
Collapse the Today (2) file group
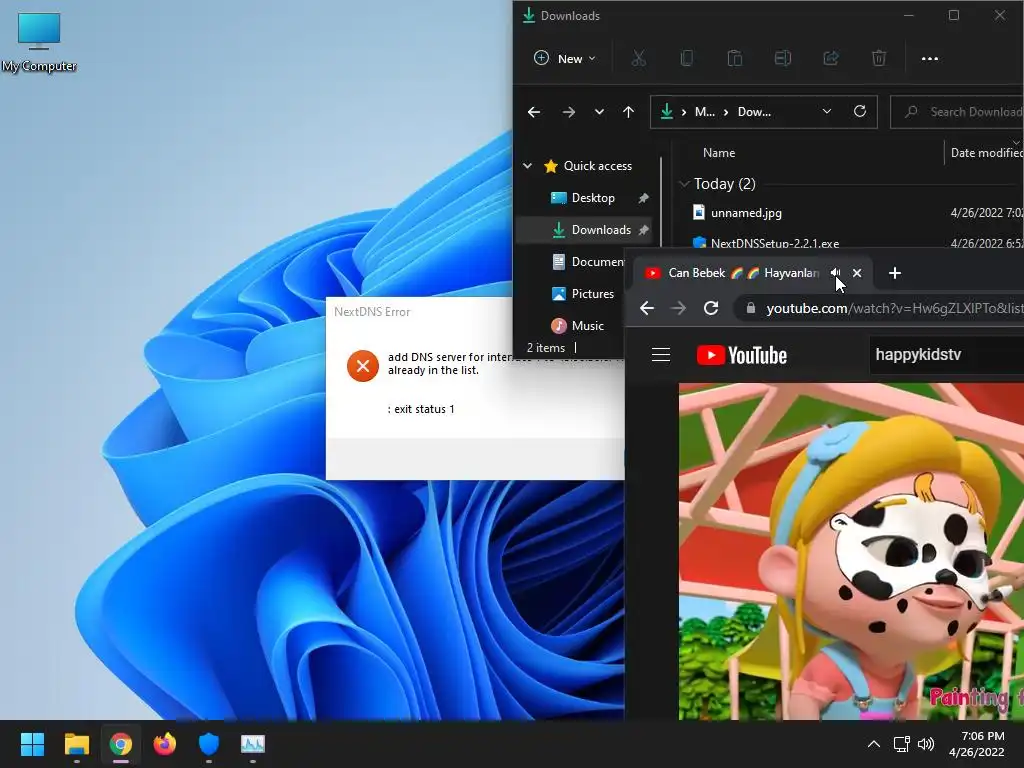(x=684, y=184)
